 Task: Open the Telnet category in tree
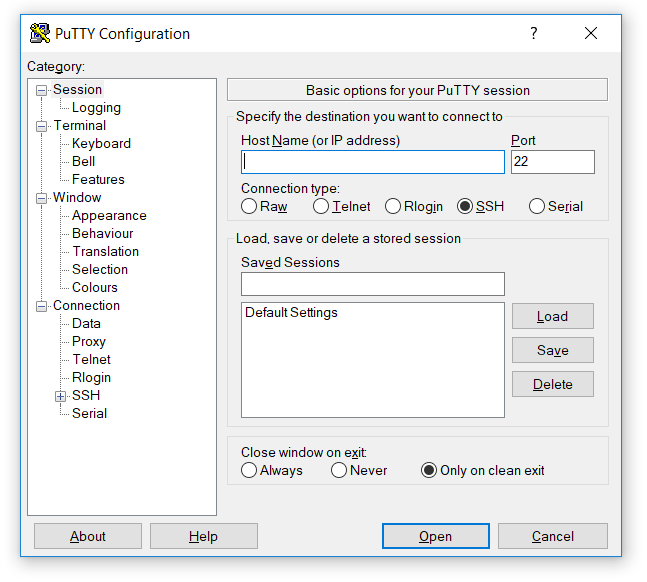[92, 360]
